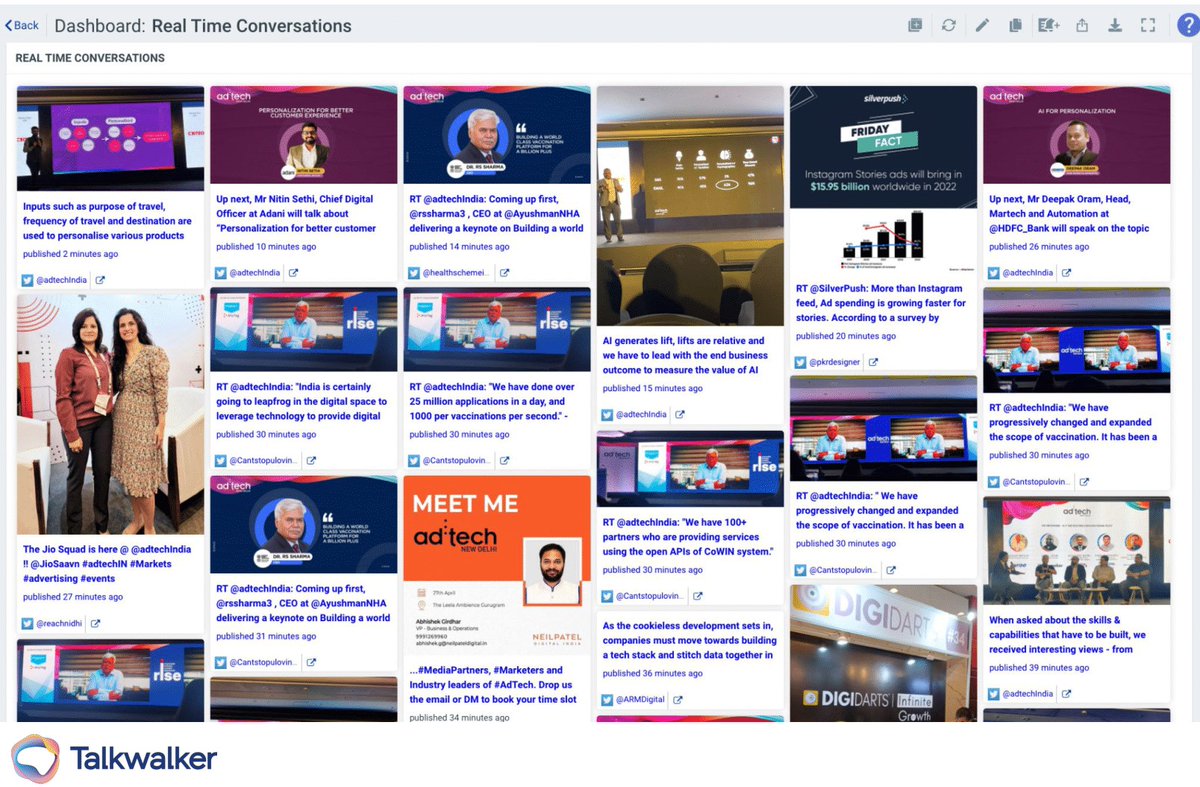
Task: Open 'Up next, Mr Deepak Oram' post
Action: tap(1069, 214)
